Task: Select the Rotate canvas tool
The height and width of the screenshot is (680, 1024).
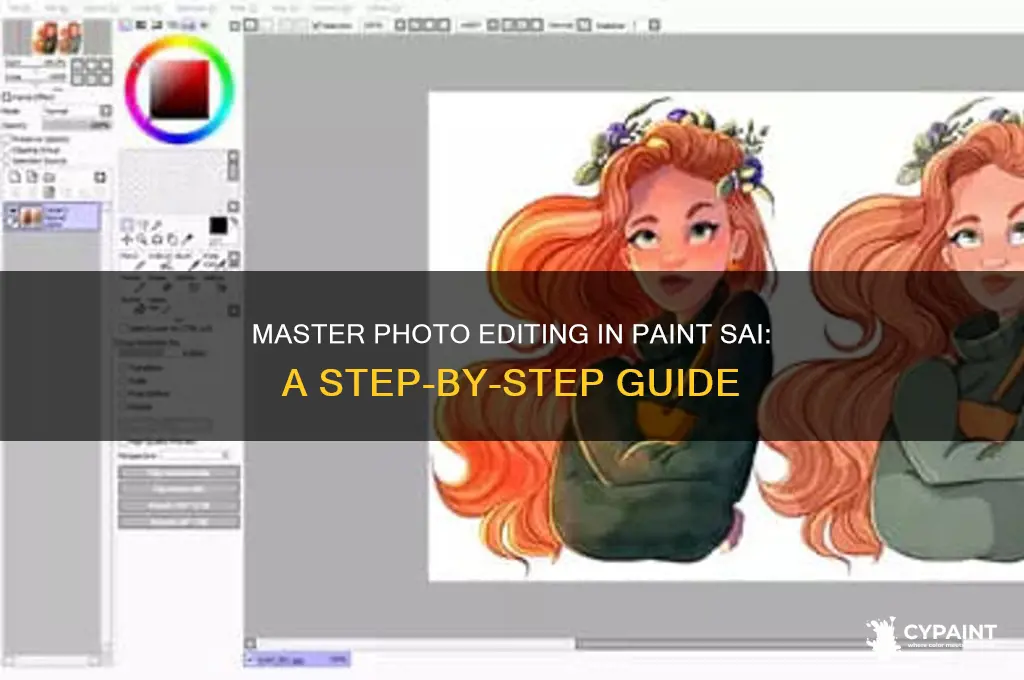Action: point(157,240)
